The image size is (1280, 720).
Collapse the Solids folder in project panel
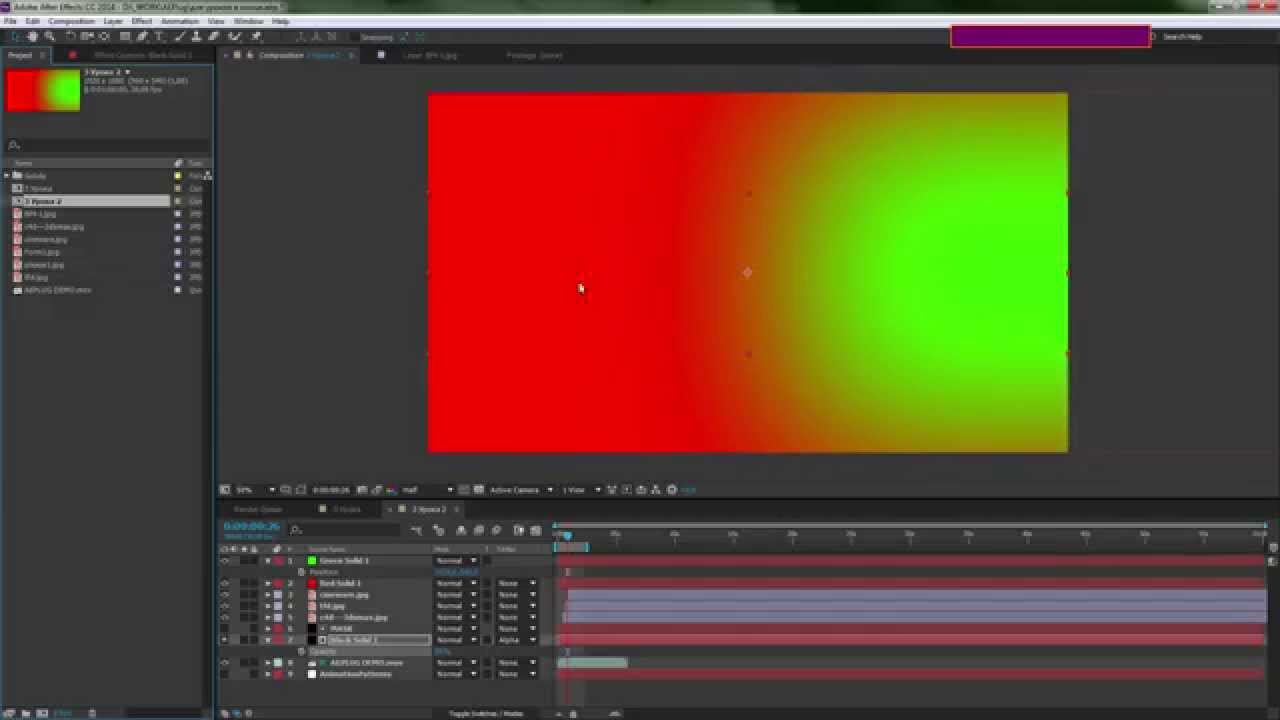[x=7, y=176]
